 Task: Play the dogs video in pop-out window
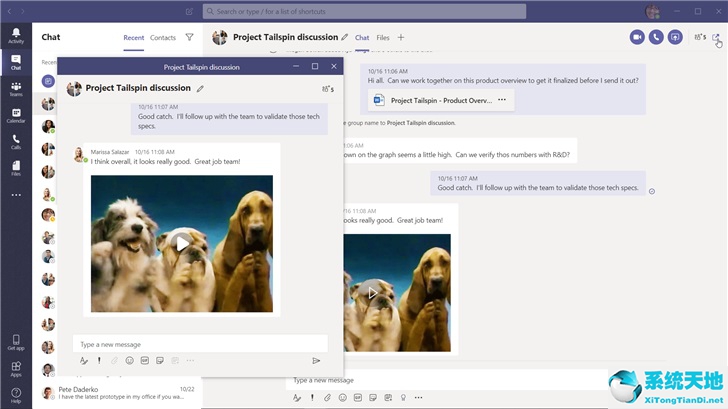[182, 243]
